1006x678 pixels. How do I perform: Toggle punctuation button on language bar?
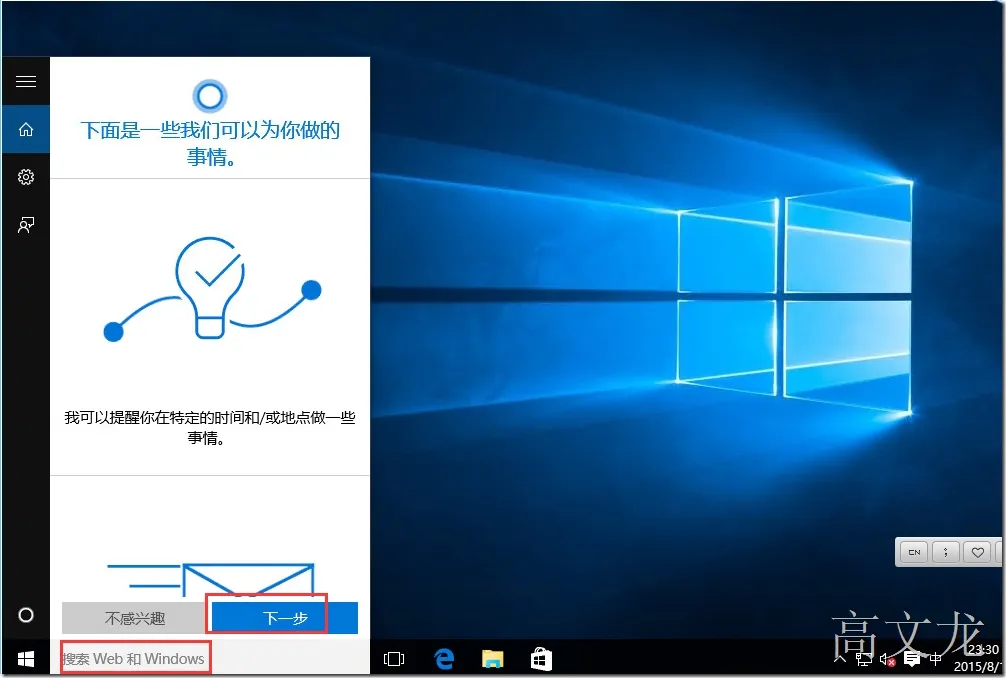pyautogui.click(x=946, y=552)
